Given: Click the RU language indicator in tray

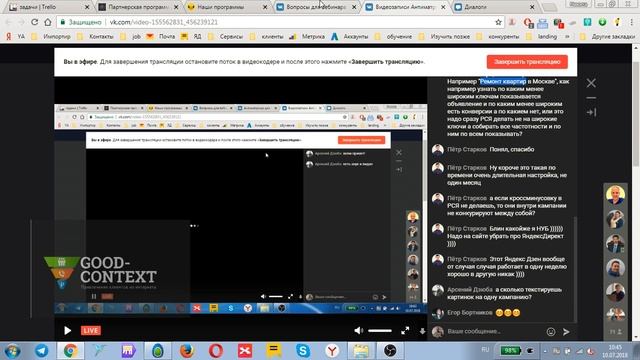Looking at the screenshot, I should 485,350.
